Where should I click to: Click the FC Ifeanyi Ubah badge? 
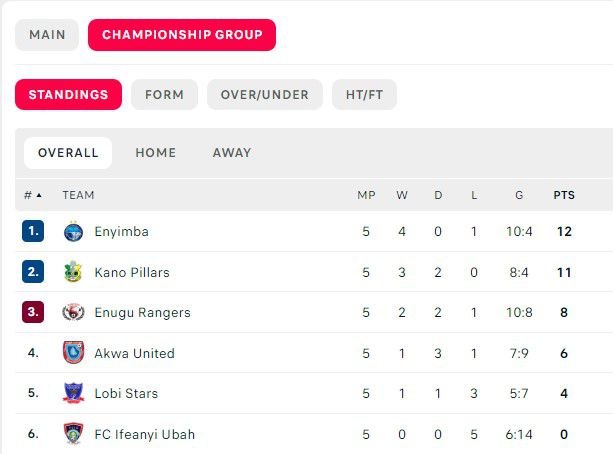[73, 434]
